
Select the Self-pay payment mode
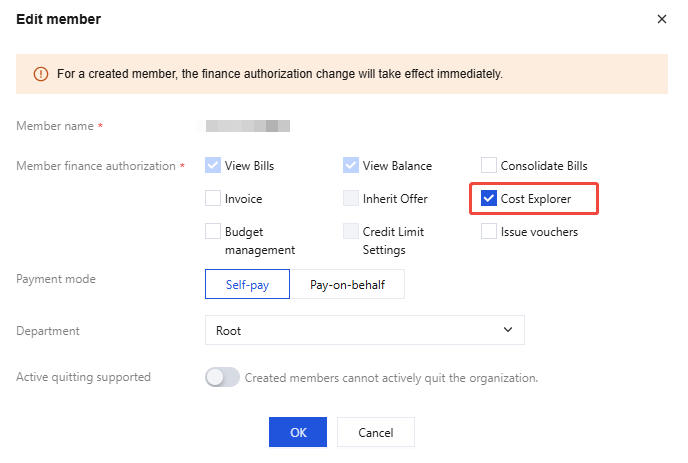point(247,284)
